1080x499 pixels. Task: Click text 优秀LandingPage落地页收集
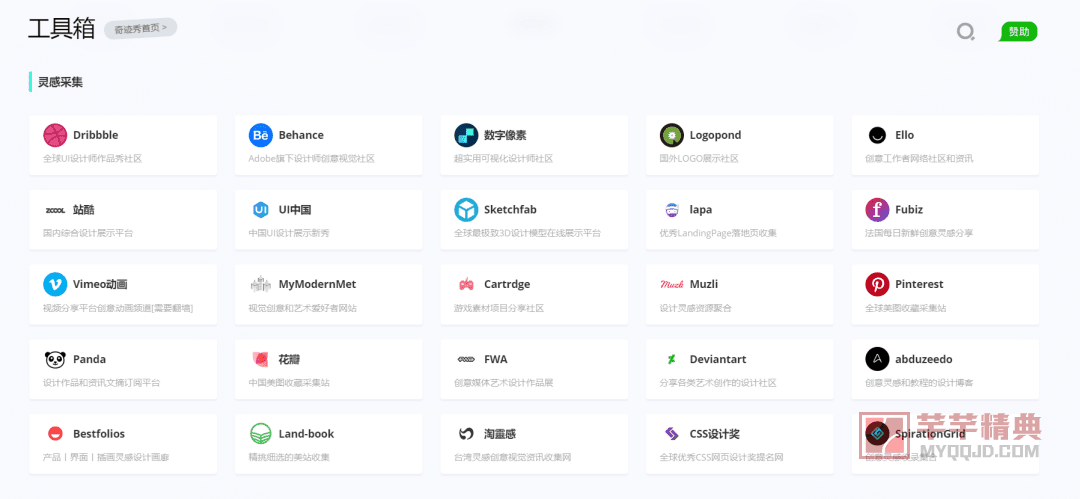718,233
